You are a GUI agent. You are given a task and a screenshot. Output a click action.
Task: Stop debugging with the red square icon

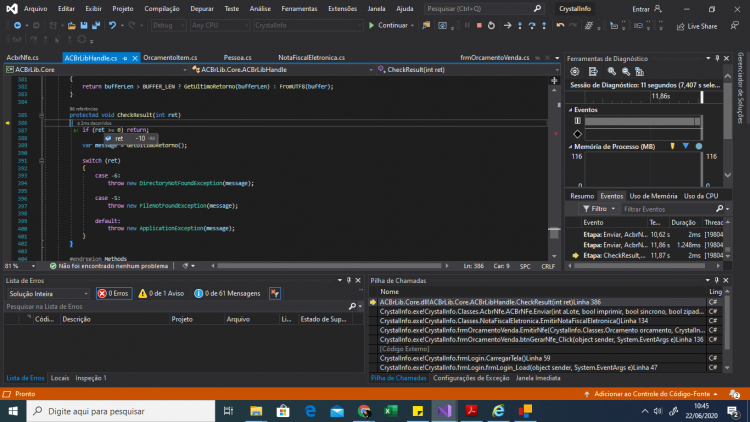pyautogui.click(x=479, y=25)
